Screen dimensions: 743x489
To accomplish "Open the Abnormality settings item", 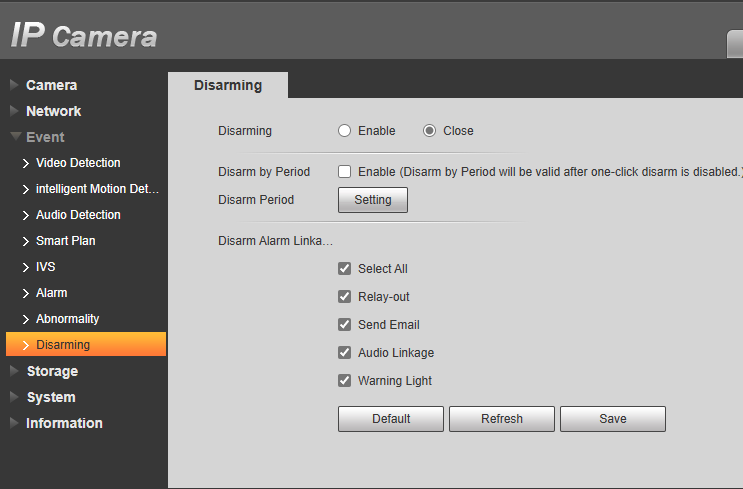I will (x=68, y=319).
